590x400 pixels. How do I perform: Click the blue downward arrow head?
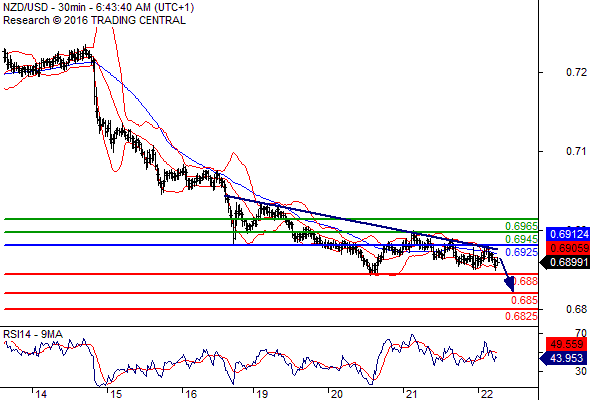(x=510, y=284)
